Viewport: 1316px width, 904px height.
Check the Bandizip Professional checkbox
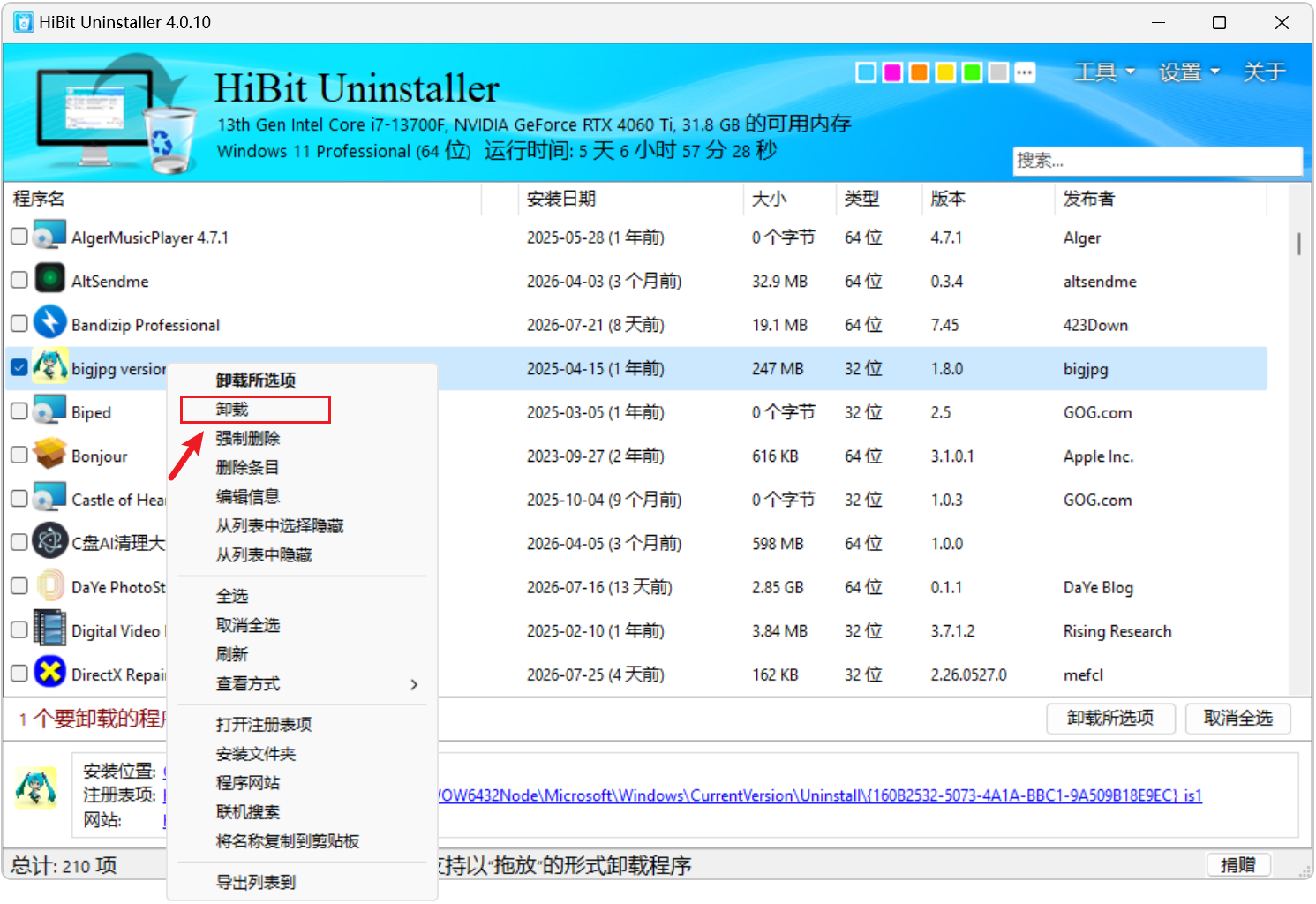click(x=19, y=323)
